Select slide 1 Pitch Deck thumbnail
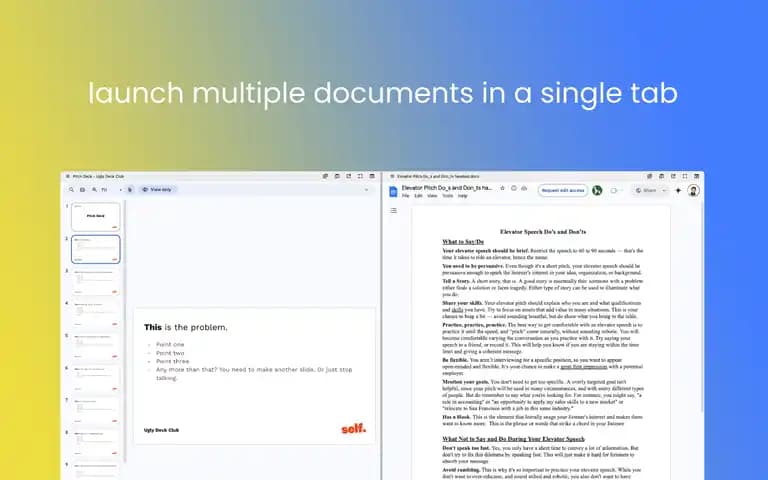The width and height of the screenshot is (768, 480). click(96, 216)
